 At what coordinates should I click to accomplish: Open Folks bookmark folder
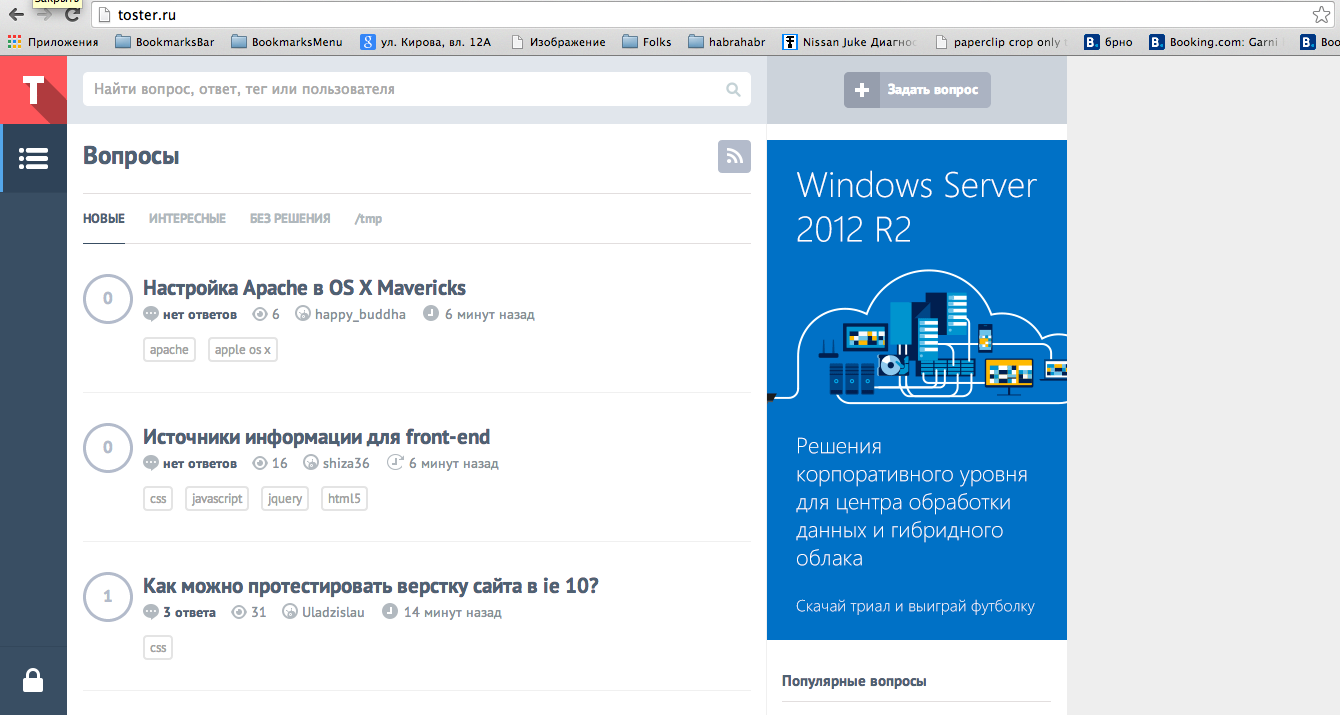[x=647, y=42]
